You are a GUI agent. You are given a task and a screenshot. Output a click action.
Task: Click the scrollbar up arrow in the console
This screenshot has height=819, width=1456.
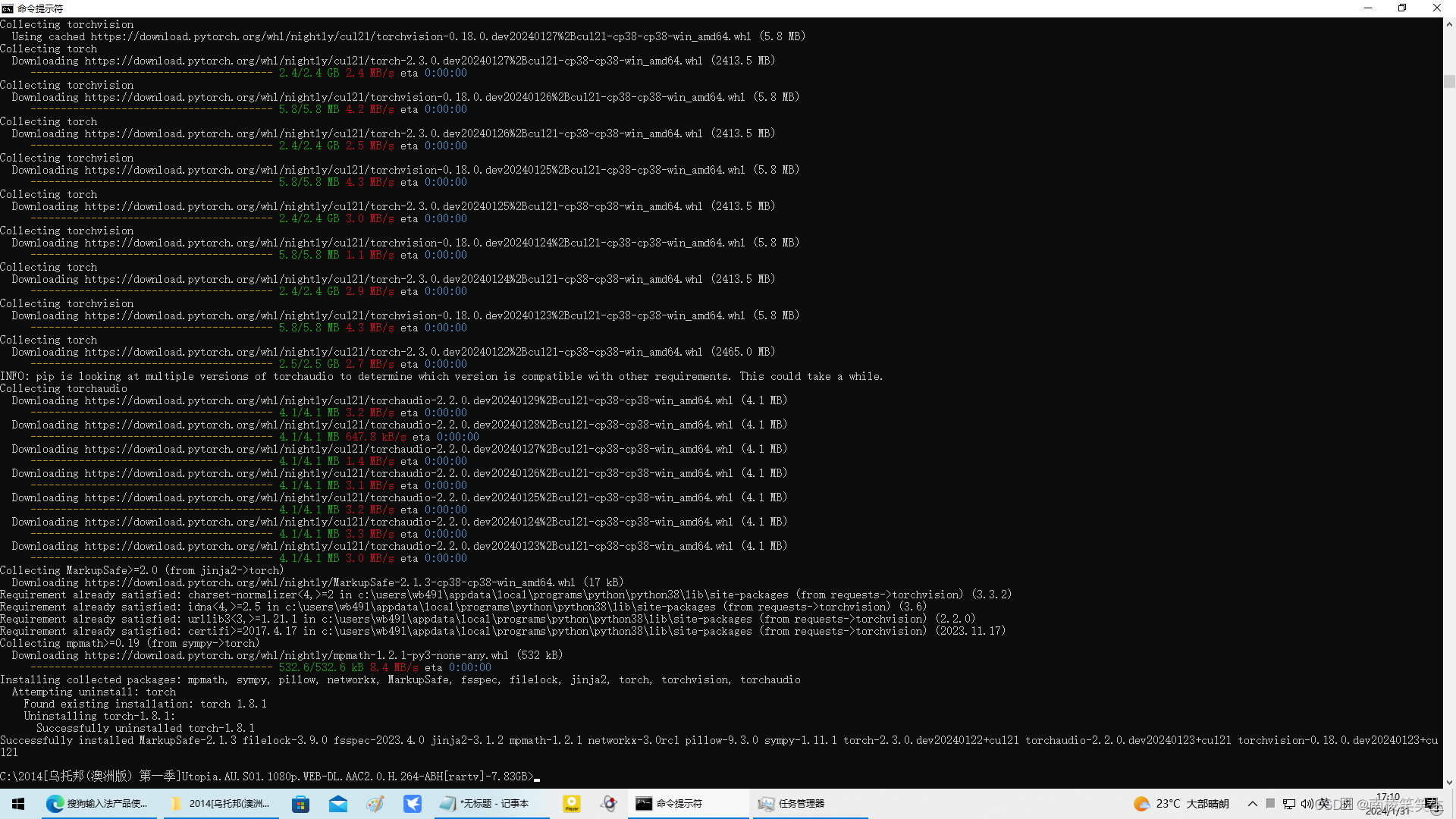click(x=1449, y=24)
